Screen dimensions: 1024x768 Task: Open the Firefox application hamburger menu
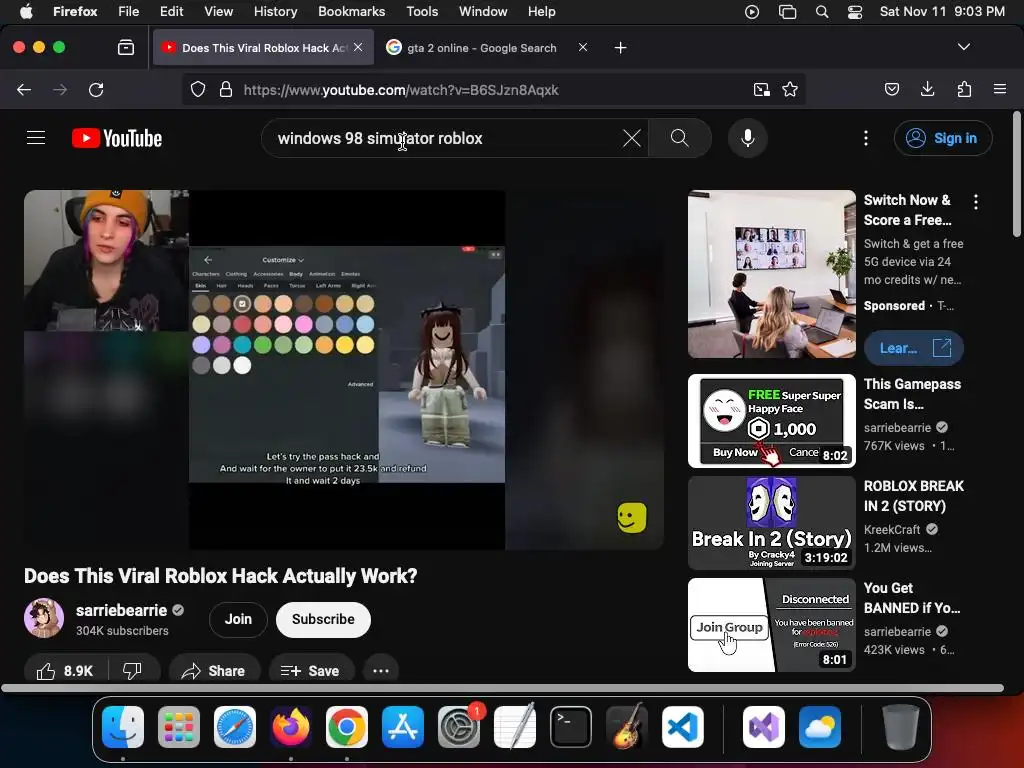click(x=1000, y=89)
